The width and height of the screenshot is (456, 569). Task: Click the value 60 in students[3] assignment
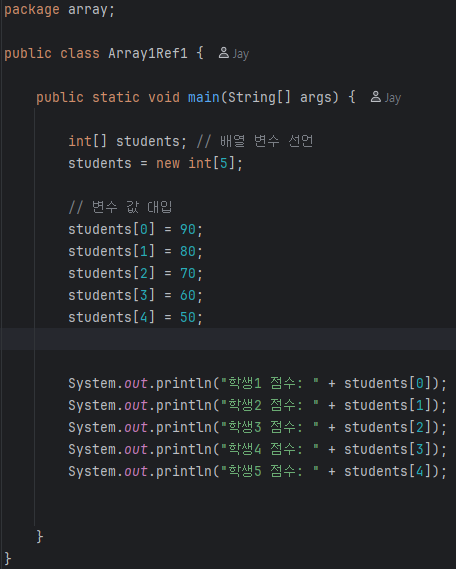(188, 295)
